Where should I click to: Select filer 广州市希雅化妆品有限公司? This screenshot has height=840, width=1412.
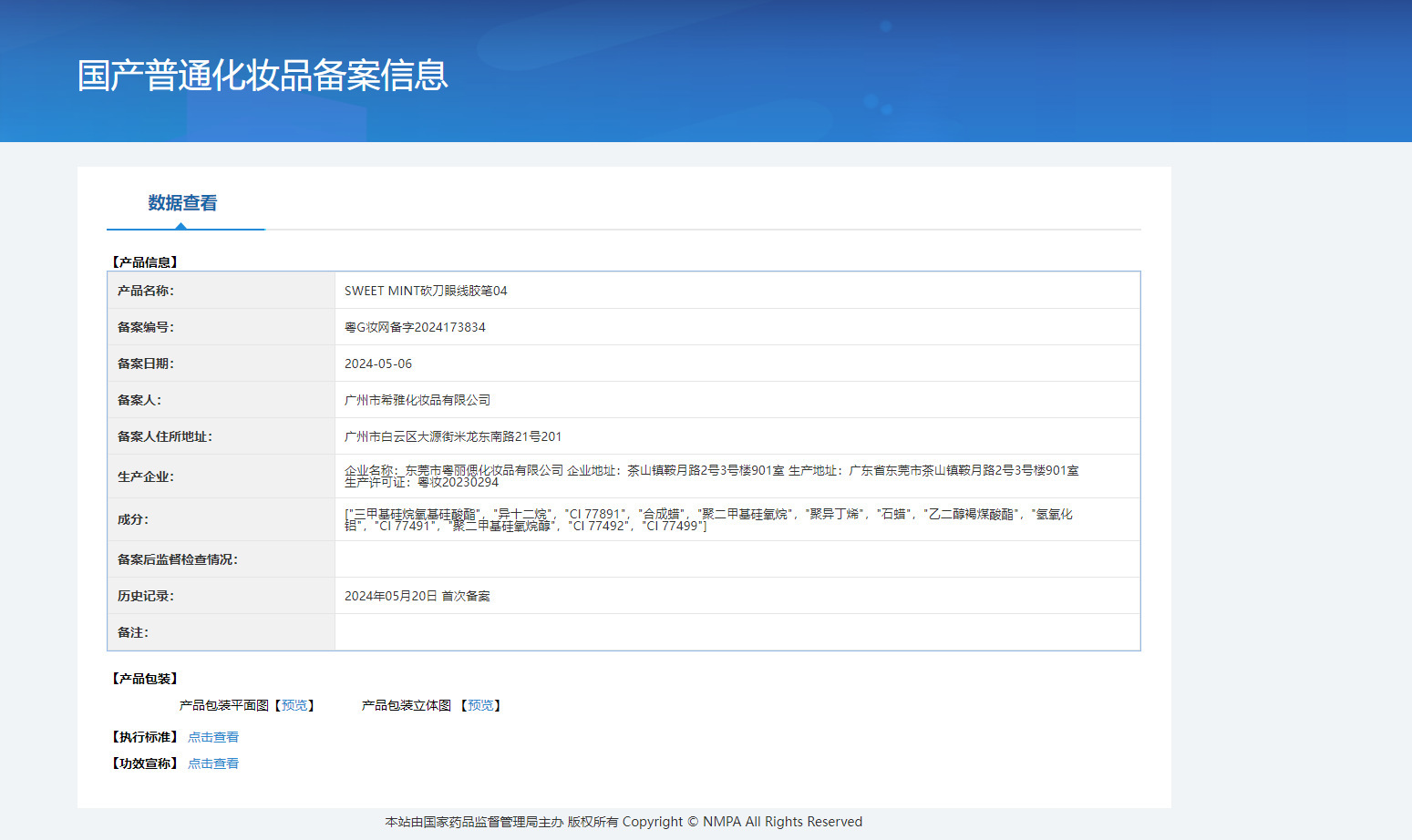click(x=417, y=400)
